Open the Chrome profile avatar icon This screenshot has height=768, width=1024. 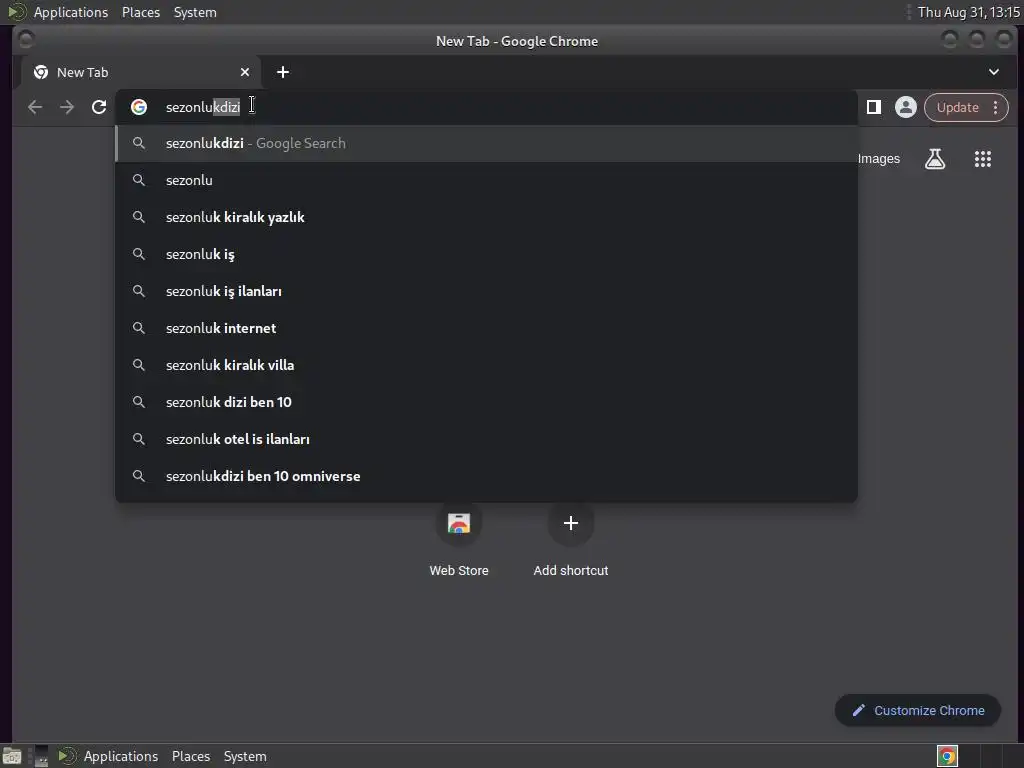[905, 107]
